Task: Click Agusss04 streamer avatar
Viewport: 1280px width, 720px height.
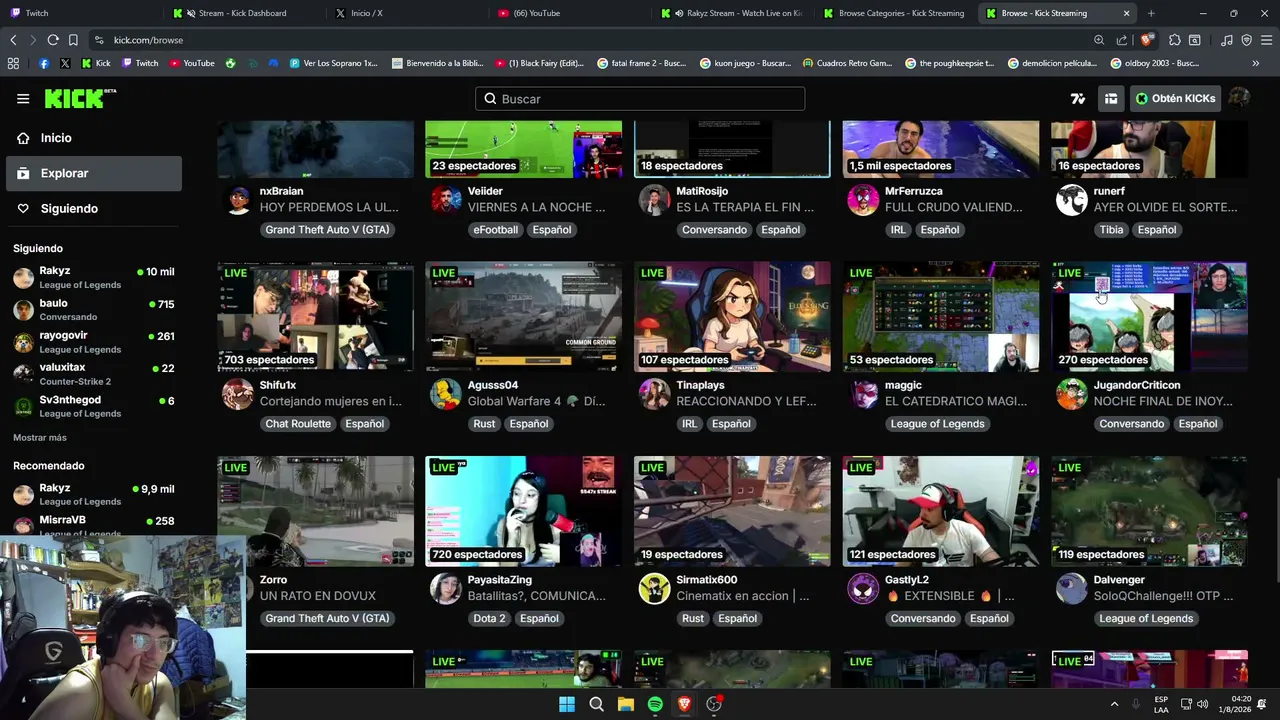Action: 446,394
